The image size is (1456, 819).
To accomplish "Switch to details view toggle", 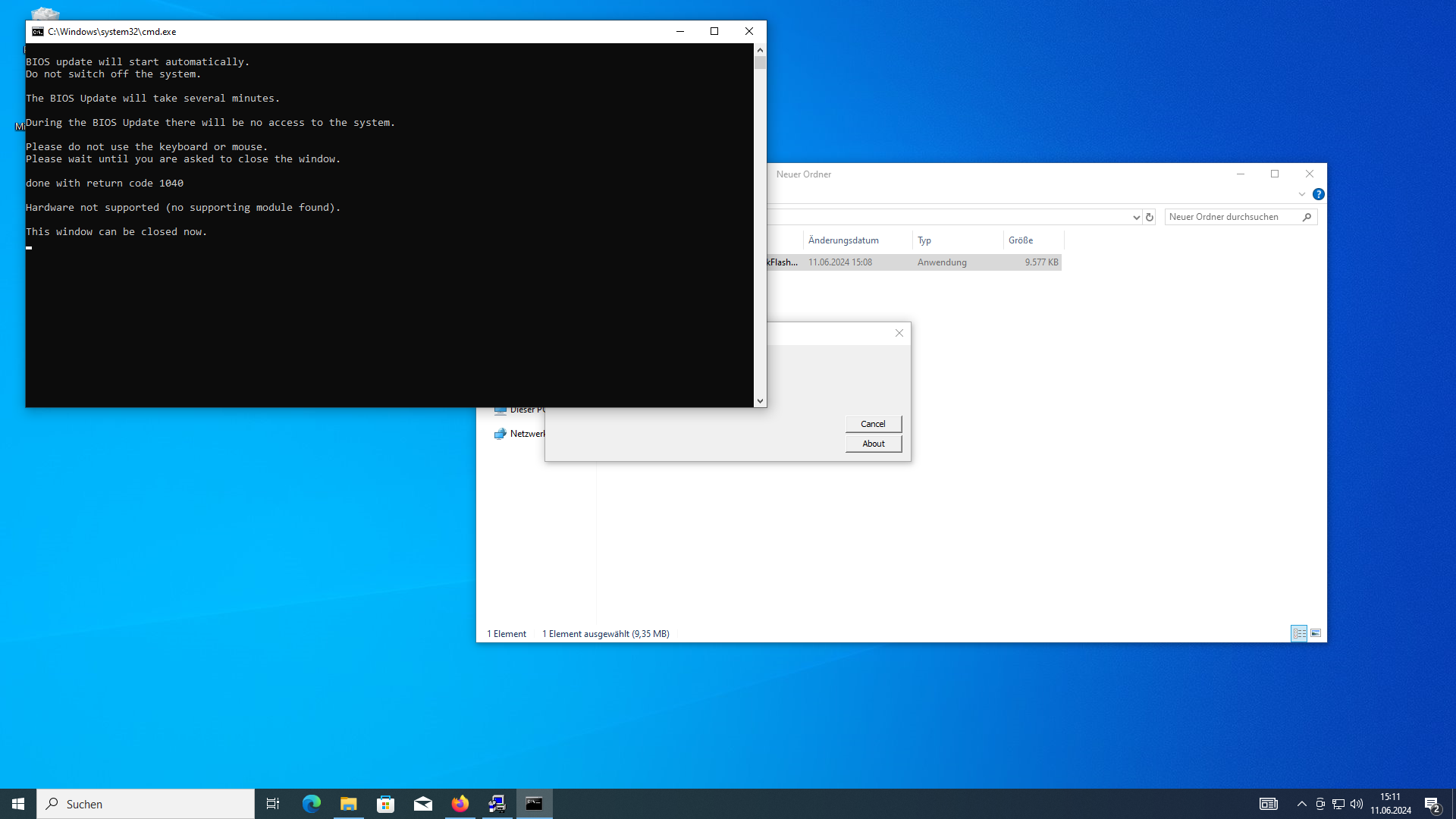I will tap(1299, 633).
